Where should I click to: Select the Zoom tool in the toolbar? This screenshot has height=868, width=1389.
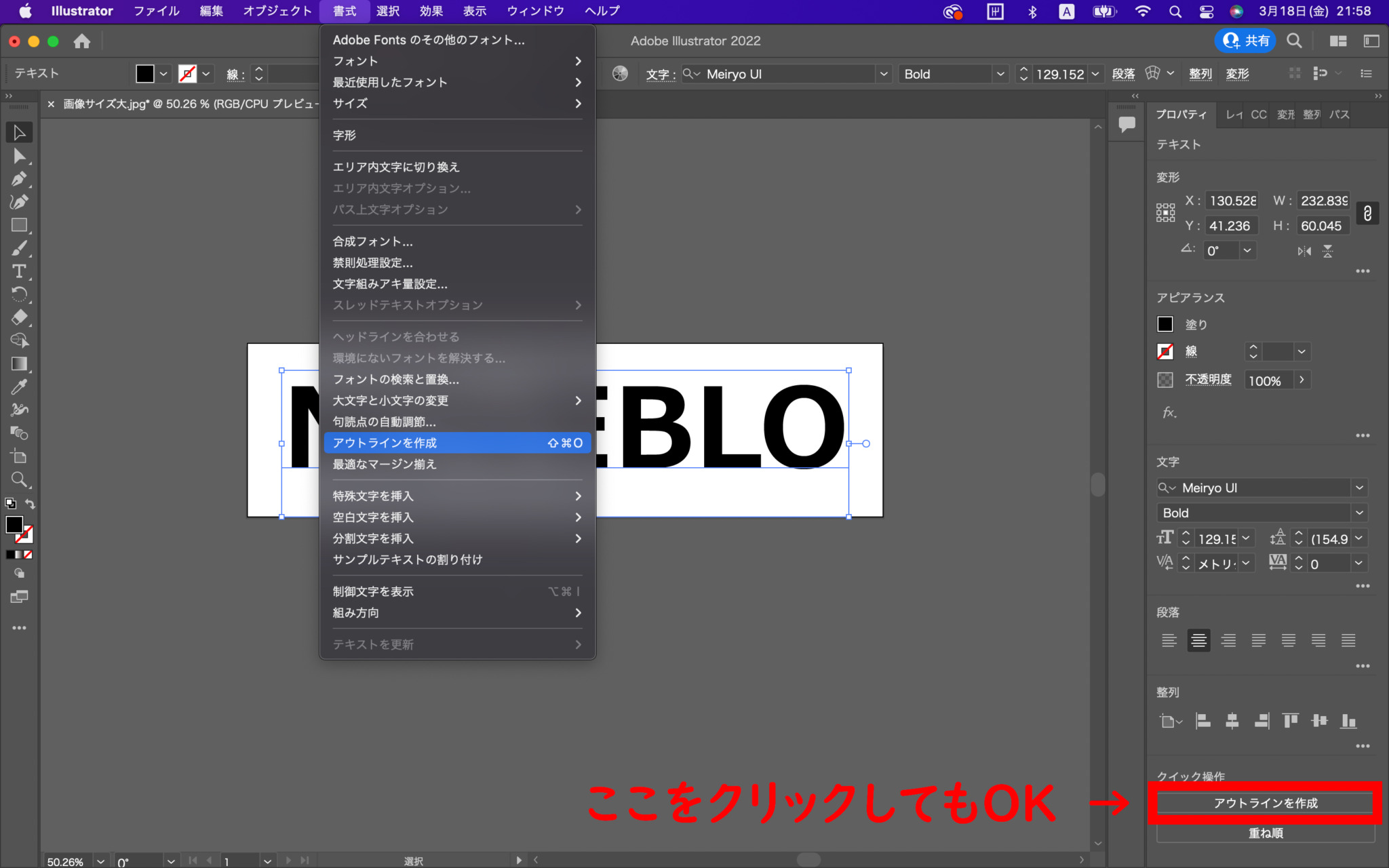(x=19, y=479)
